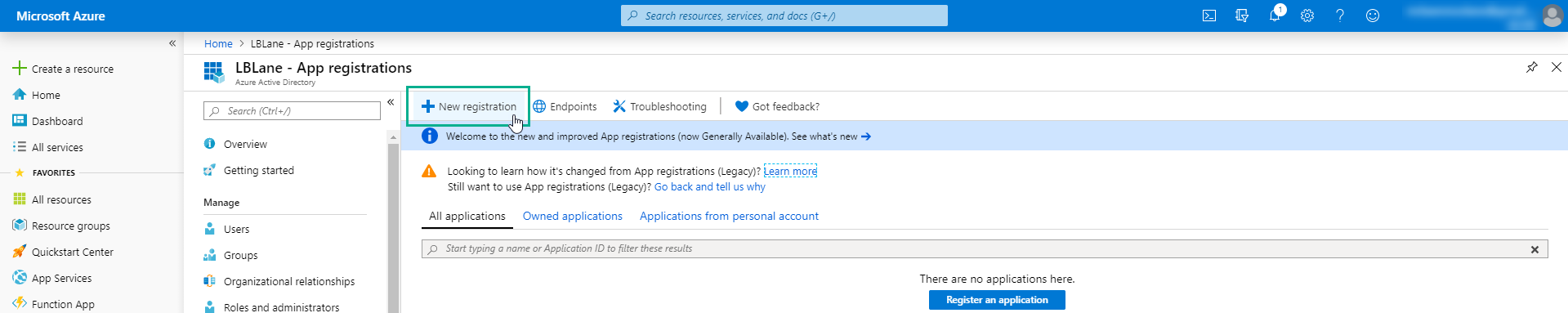Open feedback smiley icon
Screen dimensions: 1568x313
pyautogui.click(x=1373, y=16)
